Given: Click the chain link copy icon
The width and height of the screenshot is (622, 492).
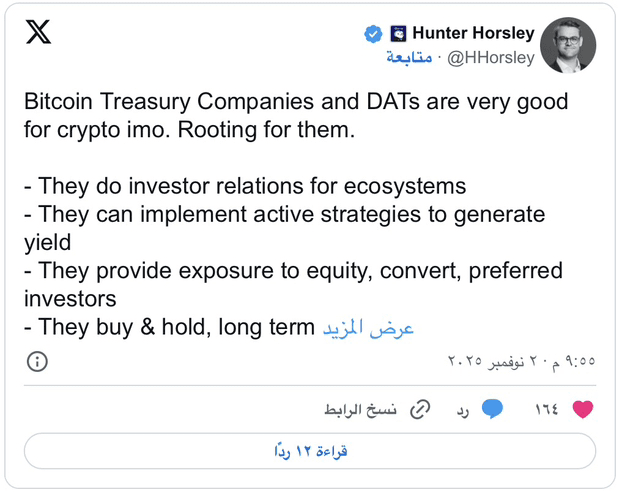Looking at the screenshot, I should [x=421, y=409].
